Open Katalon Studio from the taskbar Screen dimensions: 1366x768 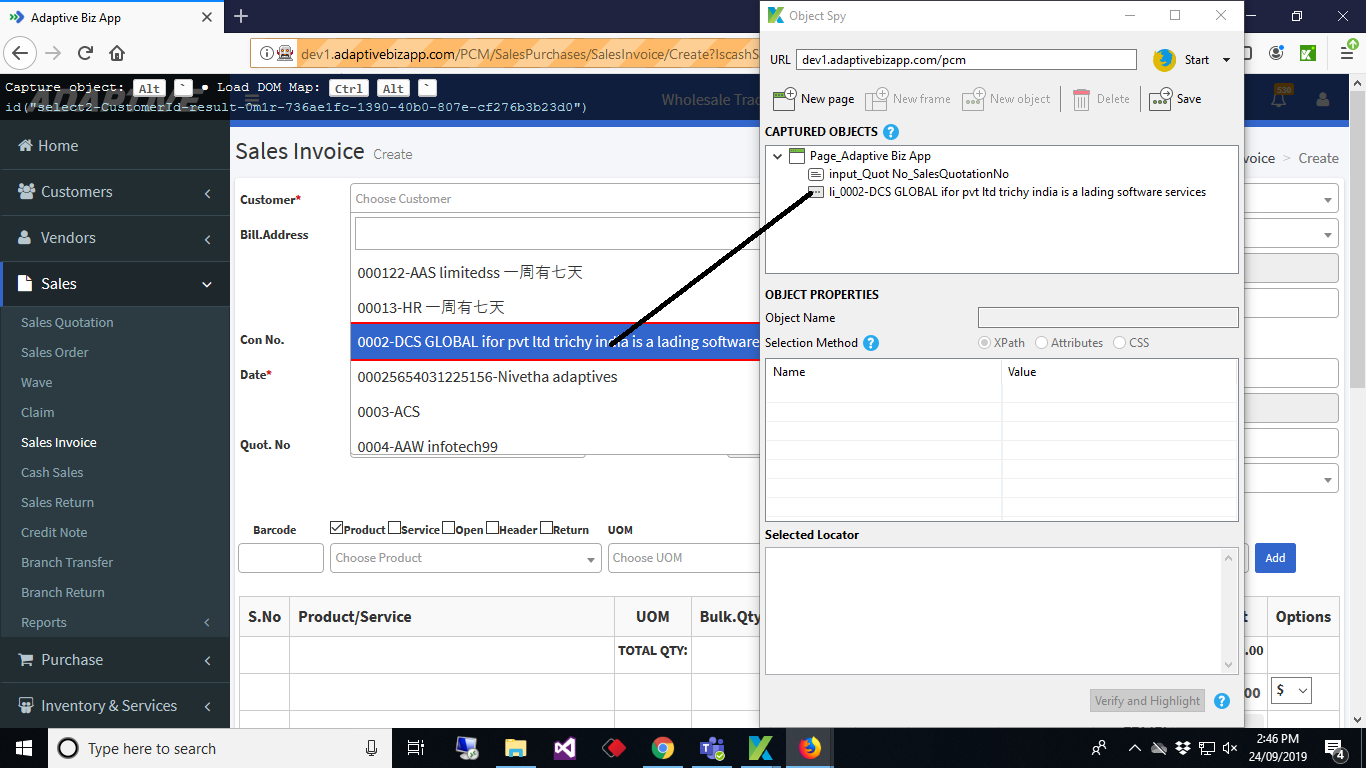coord(761,748)
